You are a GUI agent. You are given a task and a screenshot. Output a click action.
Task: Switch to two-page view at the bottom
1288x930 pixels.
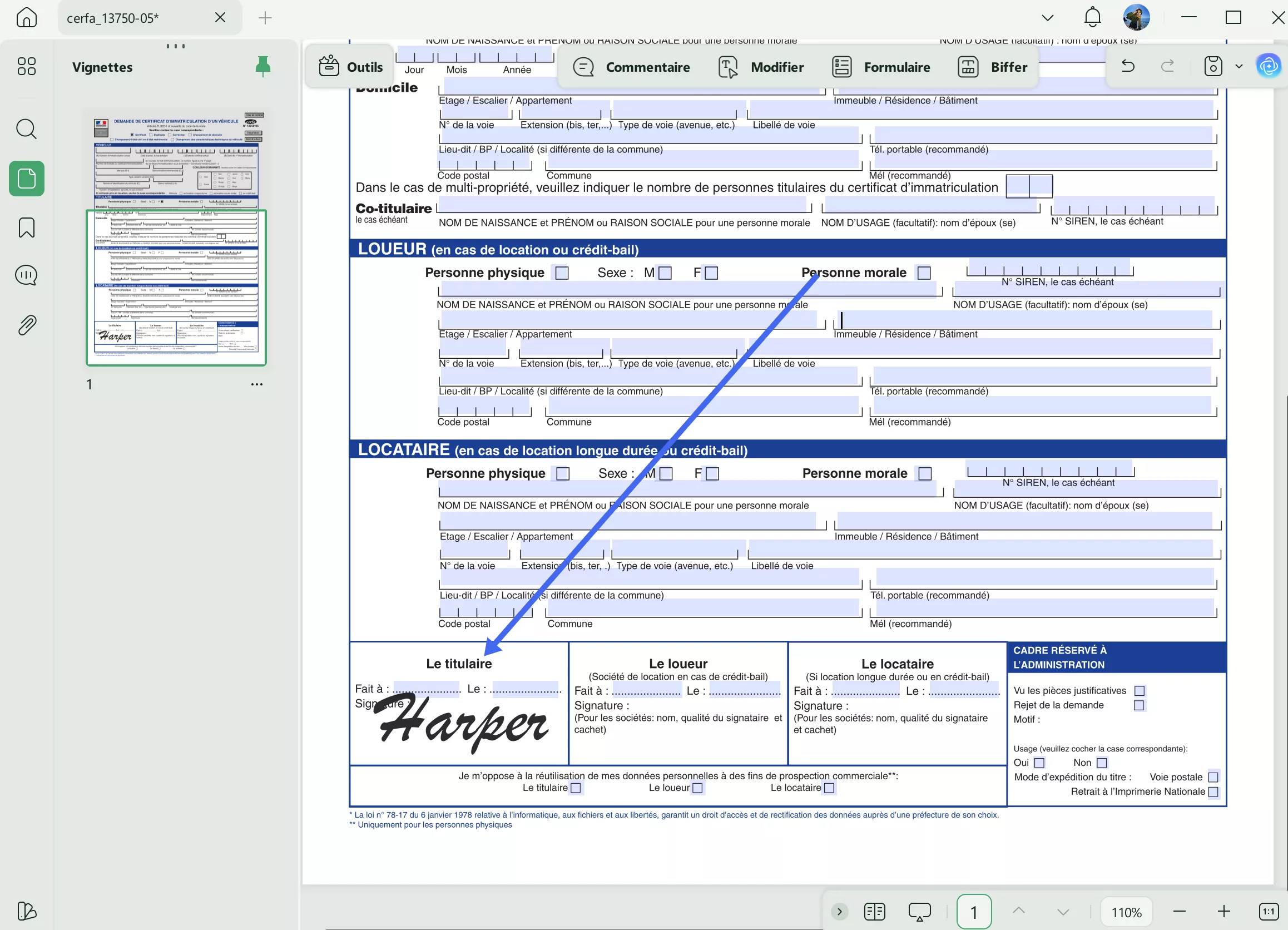[x=875, y=911]
